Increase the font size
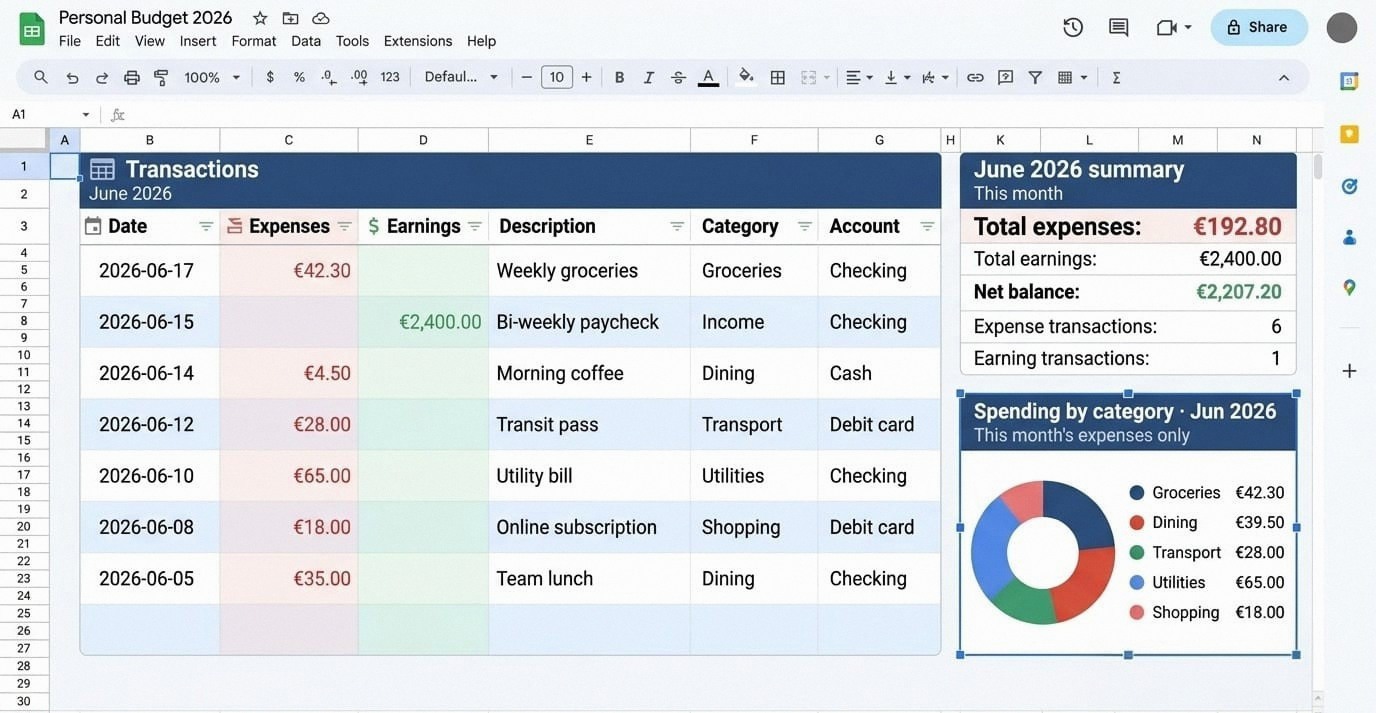1376x713 pixels. 586,77
